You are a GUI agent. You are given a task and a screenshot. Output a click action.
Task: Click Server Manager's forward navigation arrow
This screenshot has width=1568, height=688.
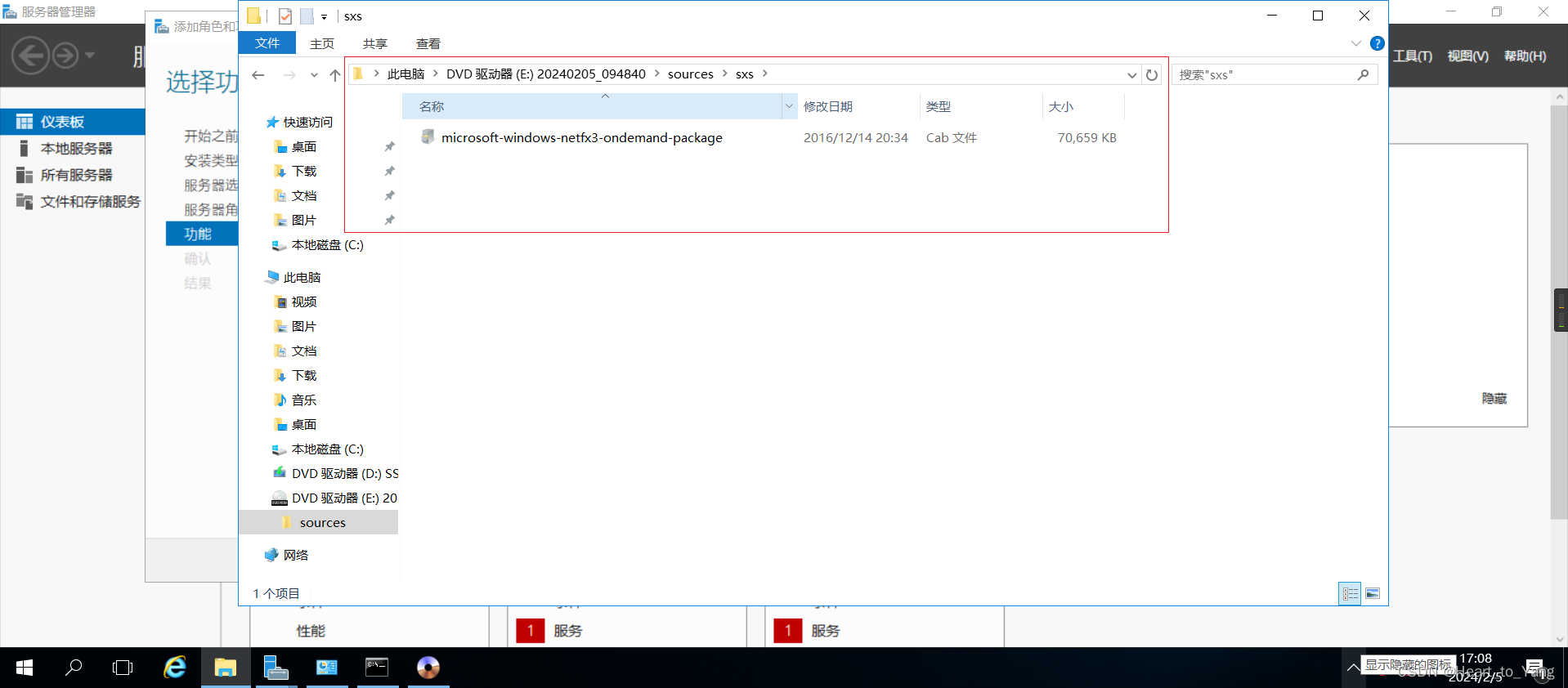click(x=65, y=56)
